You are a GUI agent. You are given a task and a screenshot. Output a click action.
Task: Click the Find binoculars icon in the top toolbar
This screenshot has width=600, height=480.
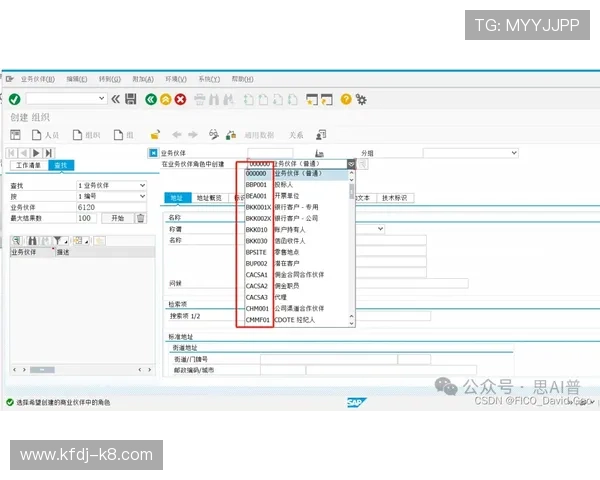click(x=214, y=100)
